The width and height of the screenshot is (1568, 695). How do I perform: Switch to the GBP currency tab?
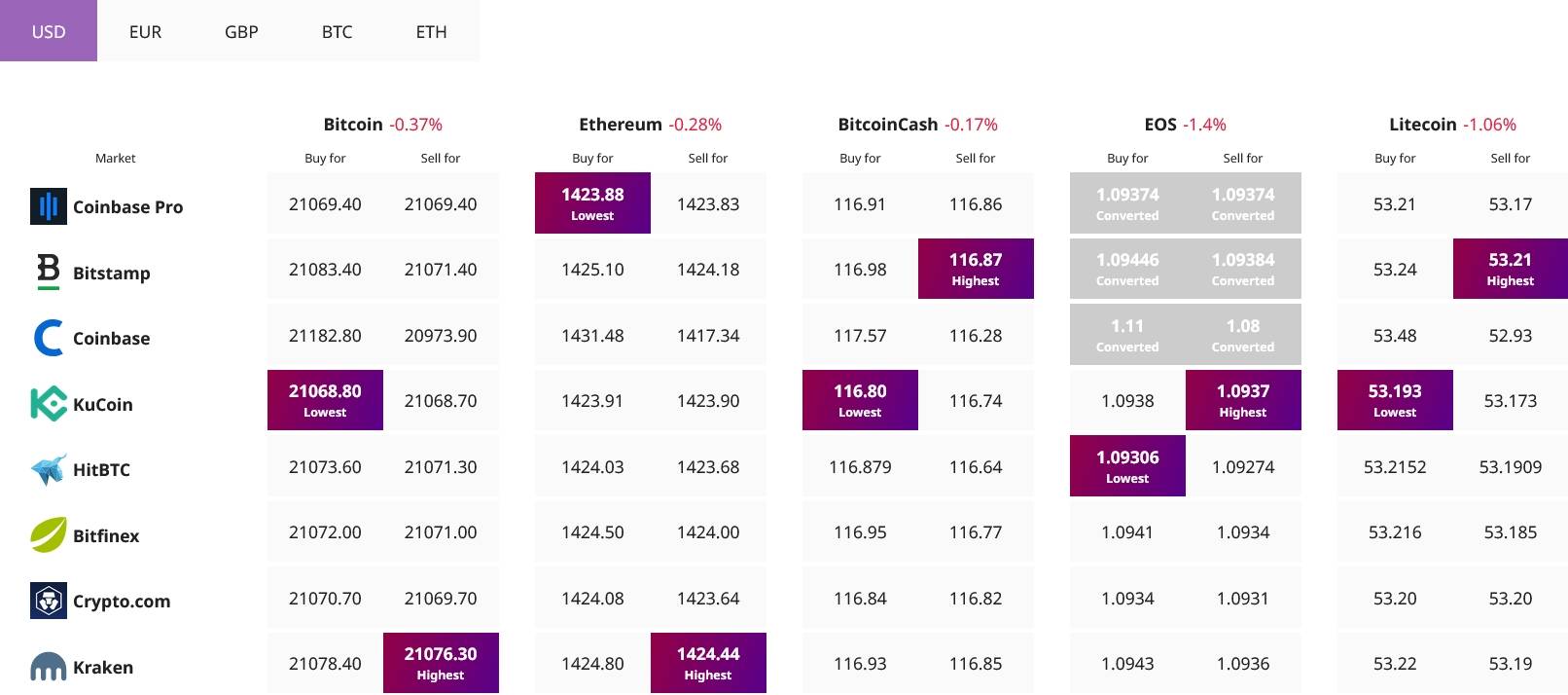pos(241,31)
